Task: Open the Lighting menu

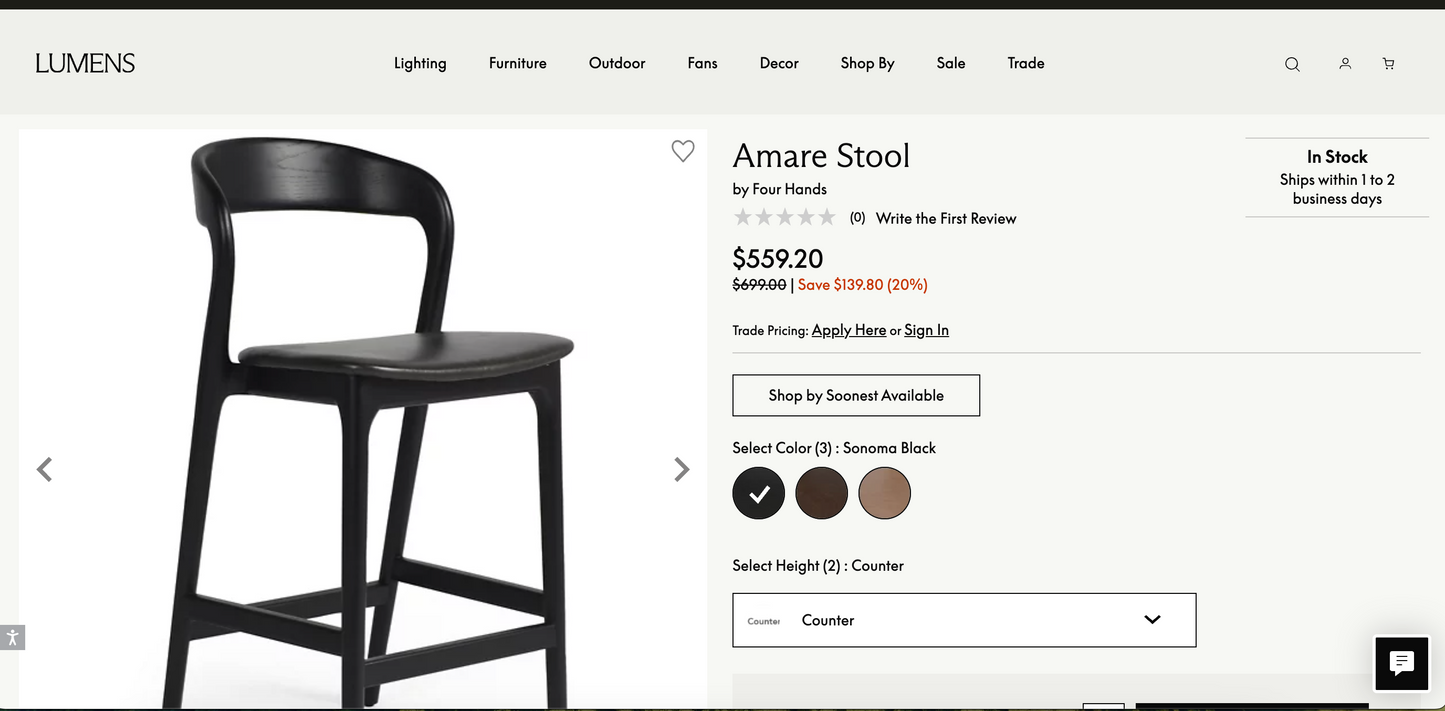Action: pyautogui.click(x=420, y=63)
